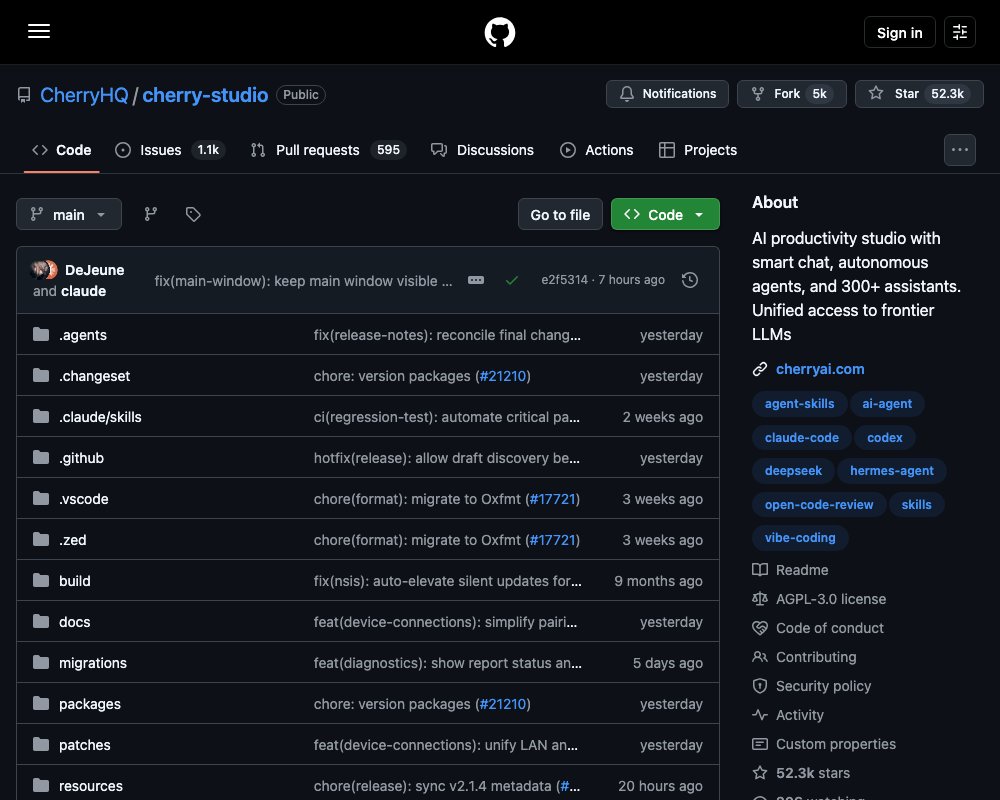The image size is (1000, 800).
Task: Open #21210 link in .changeset row
Action: pyautogui.click(x=503, y=376)
